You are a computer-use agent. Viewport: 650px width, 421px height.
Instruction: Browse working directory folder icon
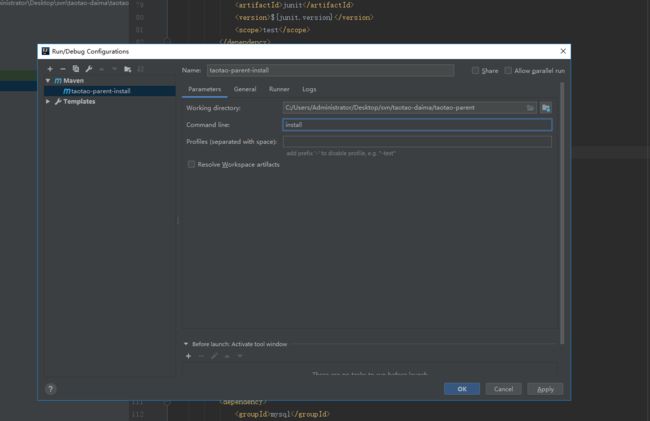(530, 108)
